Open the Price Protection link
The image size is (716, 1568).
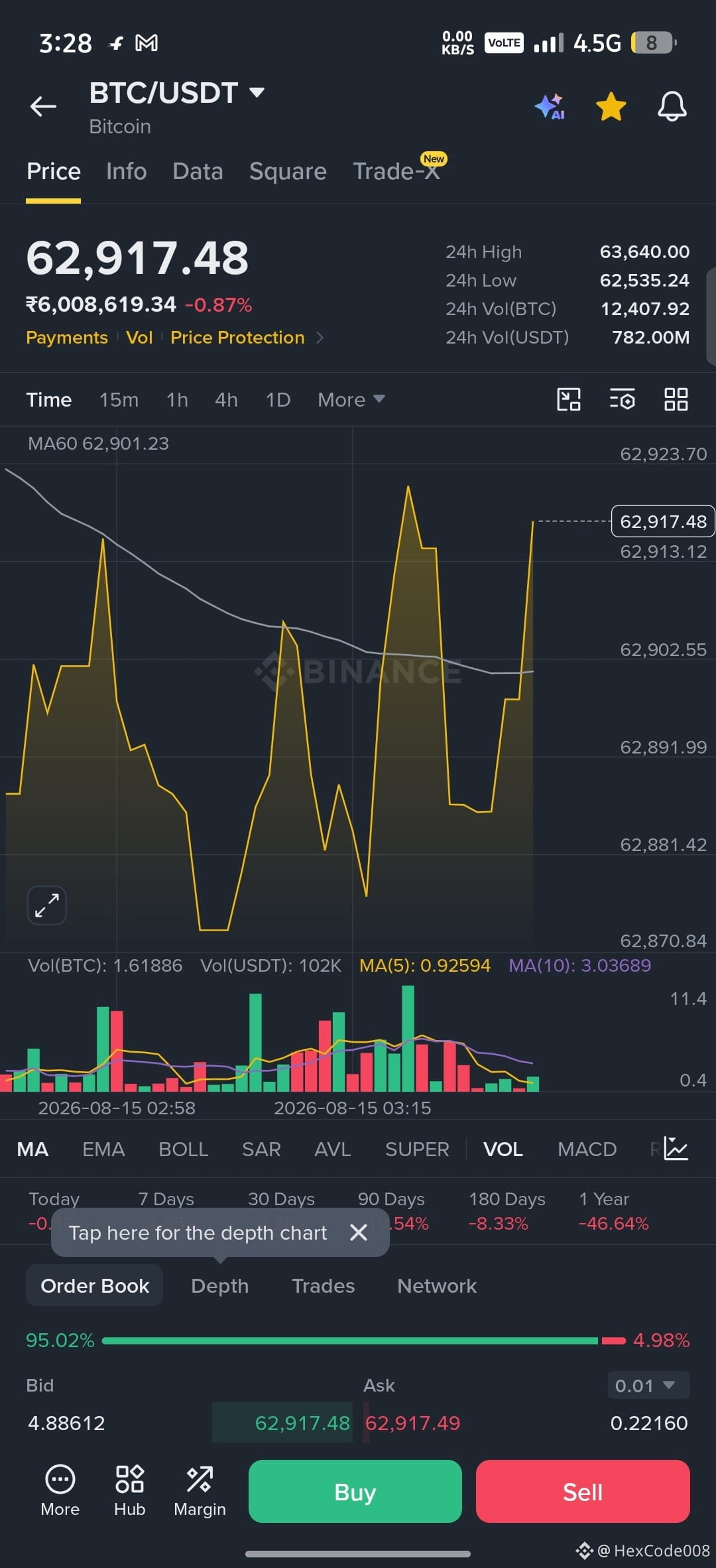(237, 338)
